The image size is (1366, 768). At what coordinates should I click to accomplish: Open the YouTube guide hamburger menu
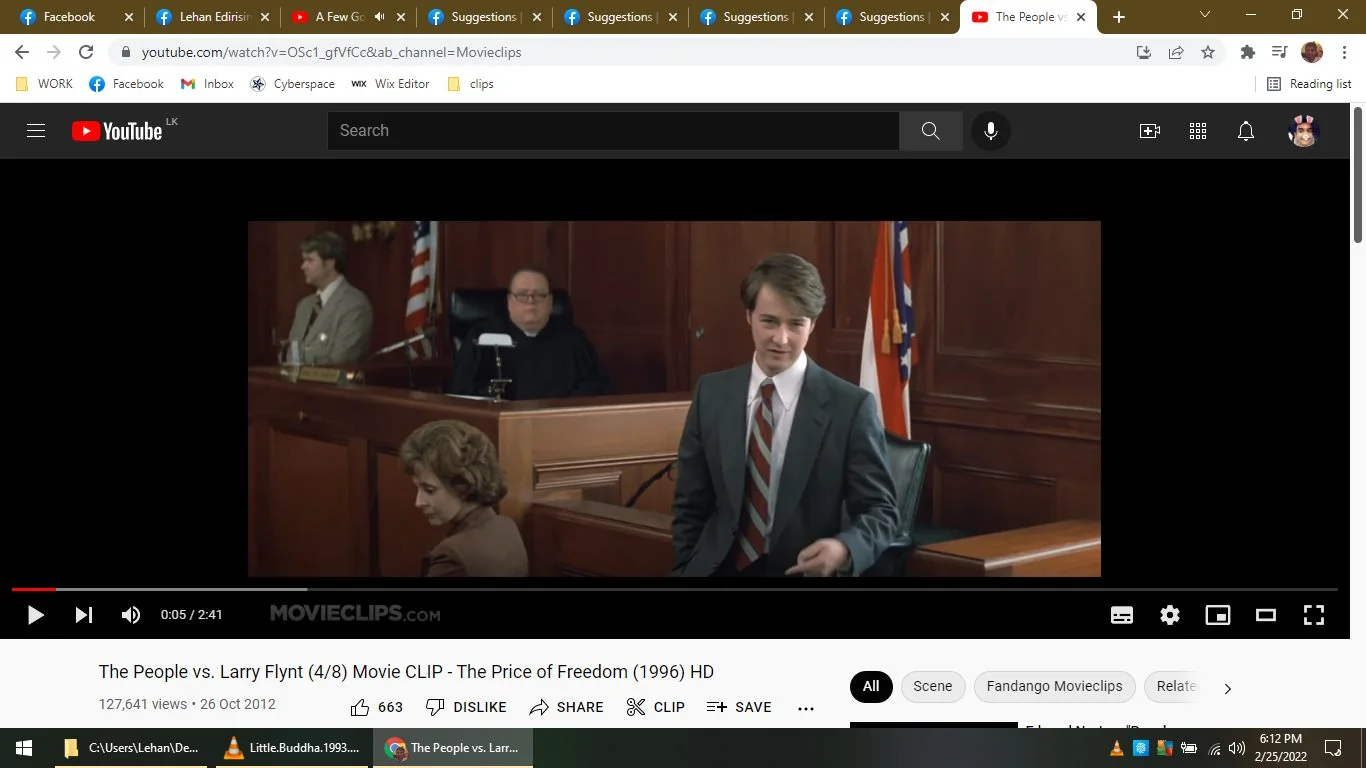[36, 131]
